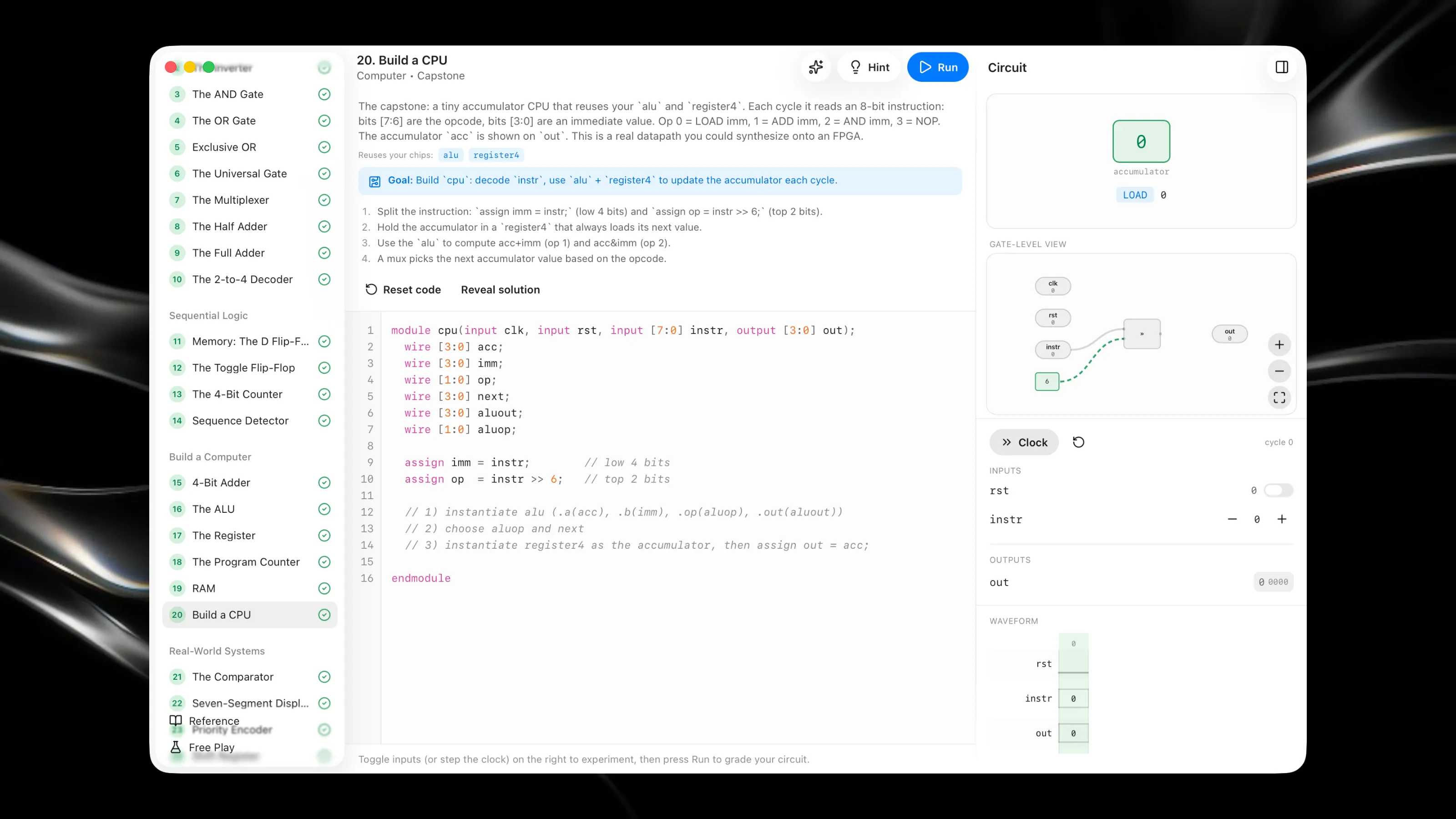Viewport: 1456px width, 819px height.
Task: Click line 9 assign imm code
Action: click(x=467, y=462)
